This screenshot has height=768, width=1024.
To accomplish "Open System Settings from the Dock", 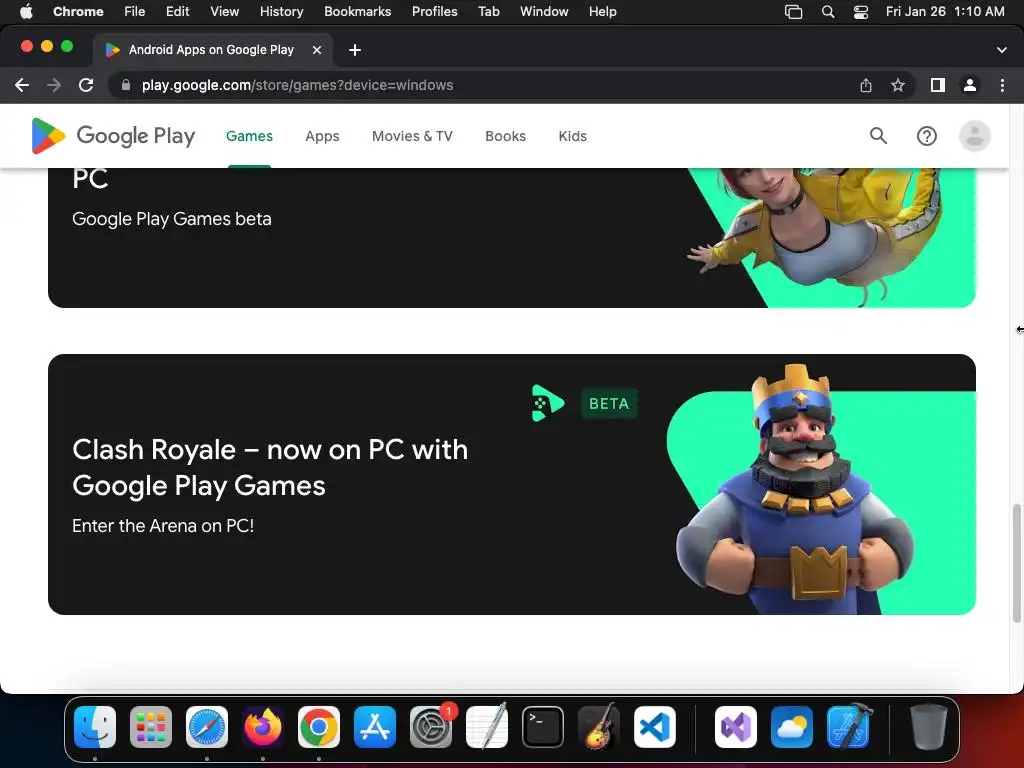I will pos(431,727).
